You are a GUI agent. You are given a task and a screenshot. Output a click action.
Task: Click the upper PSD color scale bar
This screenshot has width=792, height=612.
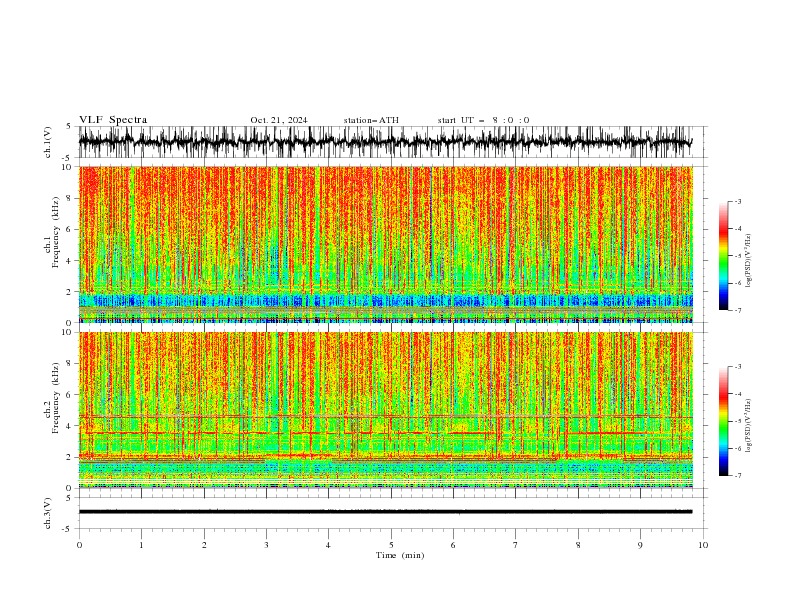click(724, 255)
